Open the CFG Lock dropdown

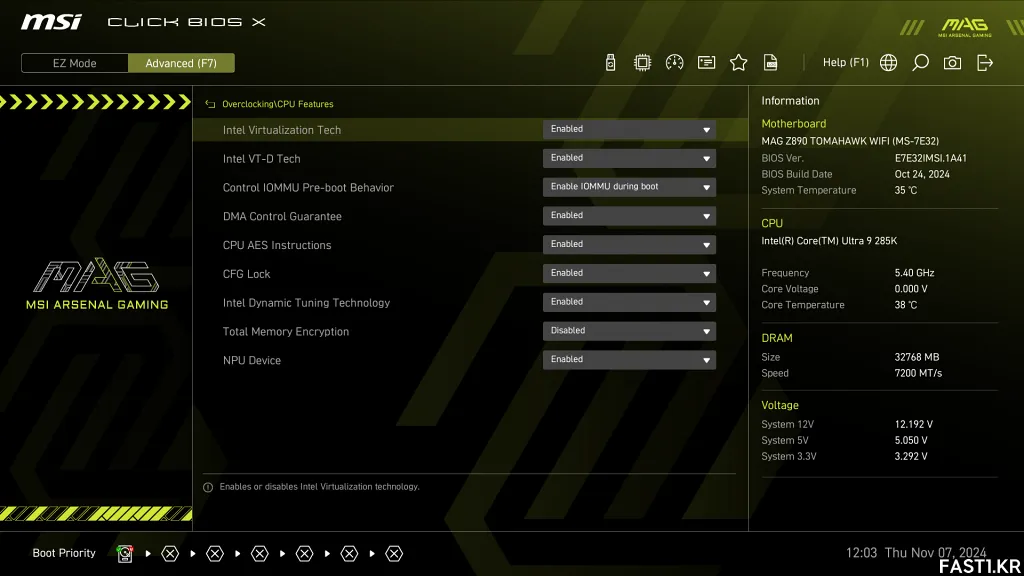[629, 273]
